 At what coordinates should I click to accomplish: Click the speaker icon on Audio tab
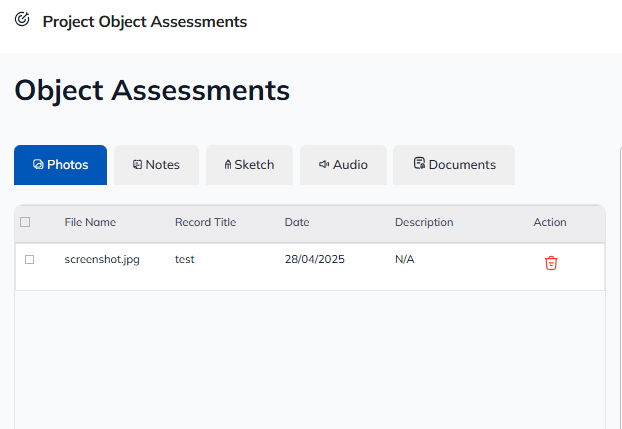click(324, 165)
